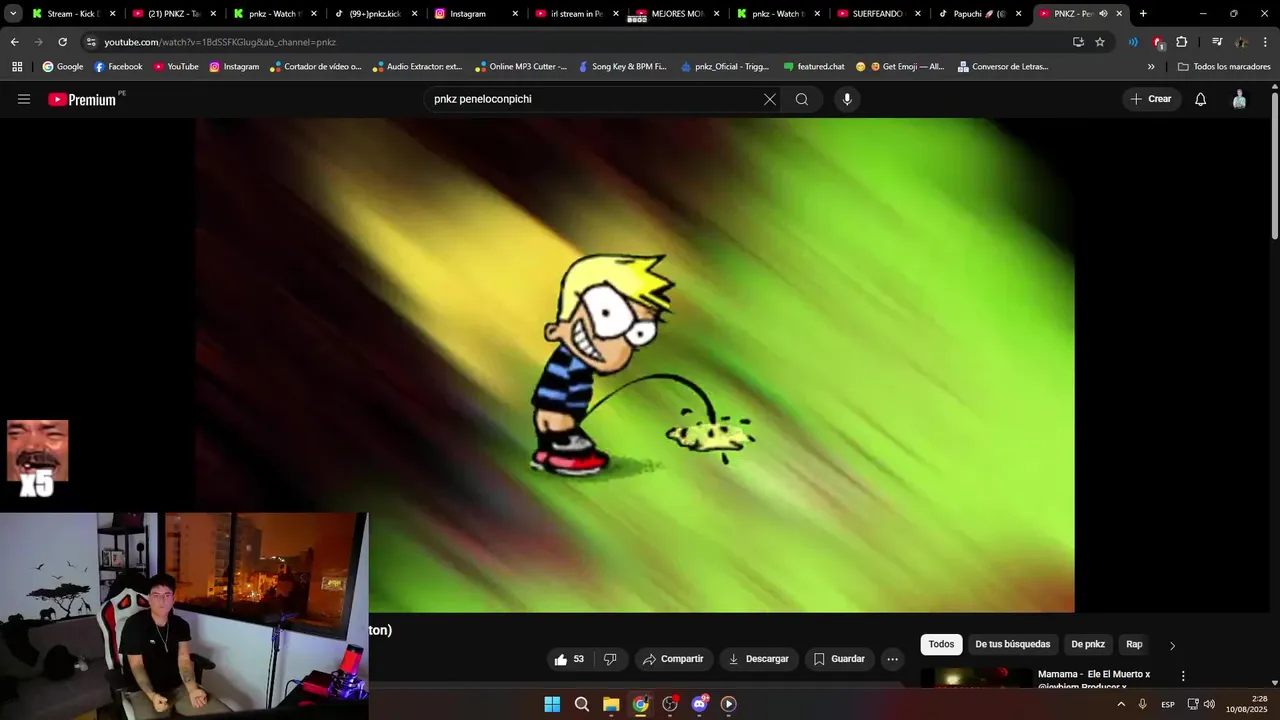Select the De pnkz chip
This screenshot has height=720, width=1280.
click(x=1088, y=644)
